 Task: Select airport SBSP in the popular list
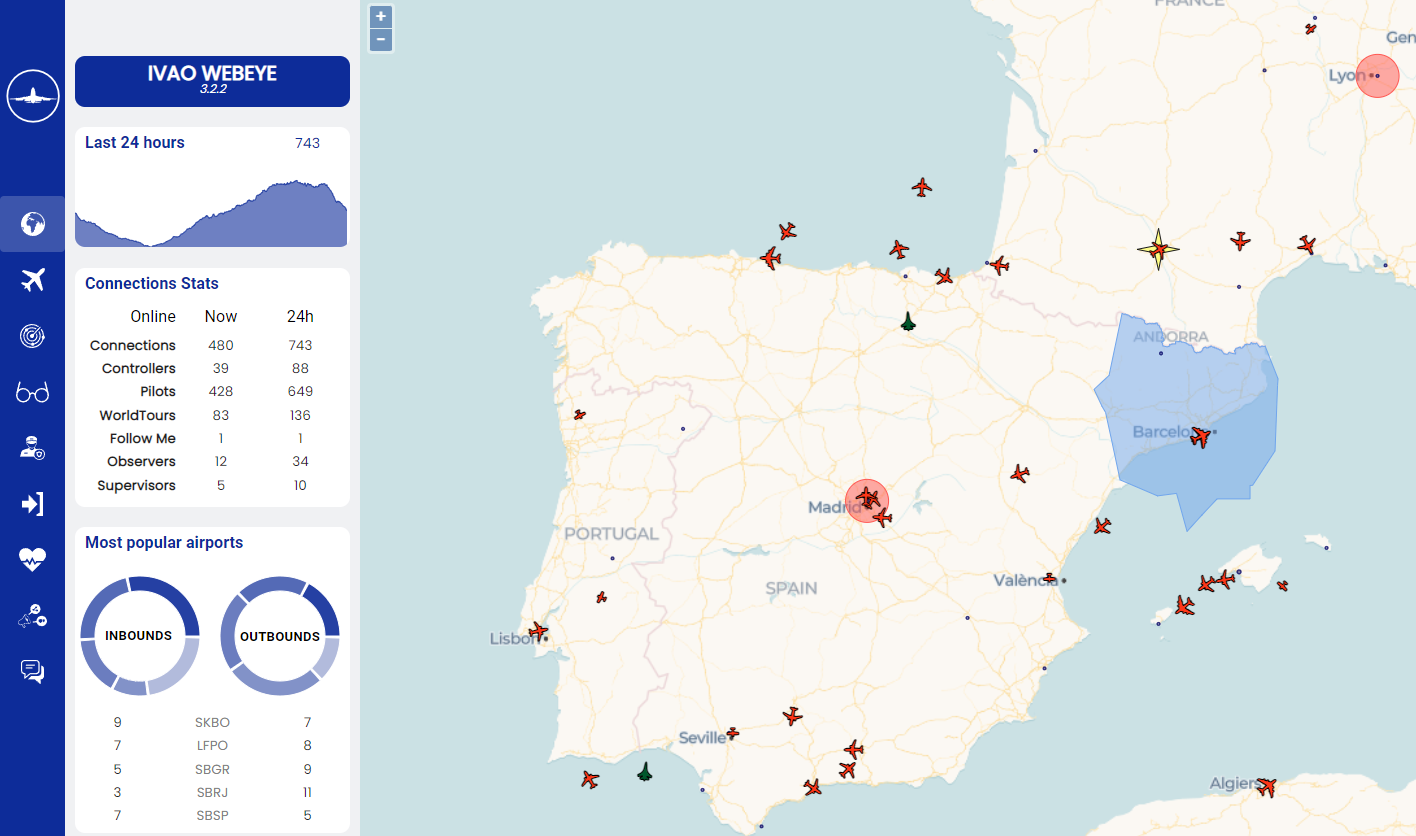pos(212,815)
